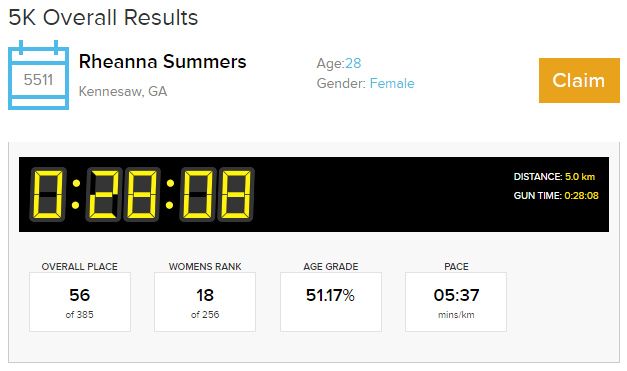Click the age value 28

pyautogui.click(x=353, y=63)
